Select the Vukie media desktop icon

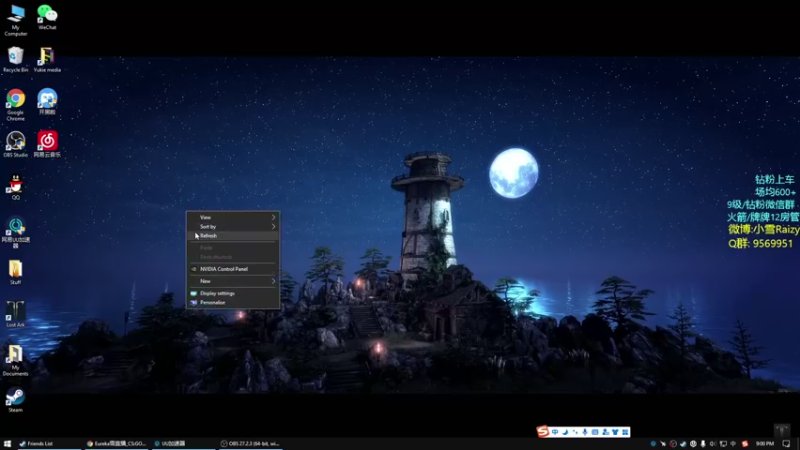47,59
